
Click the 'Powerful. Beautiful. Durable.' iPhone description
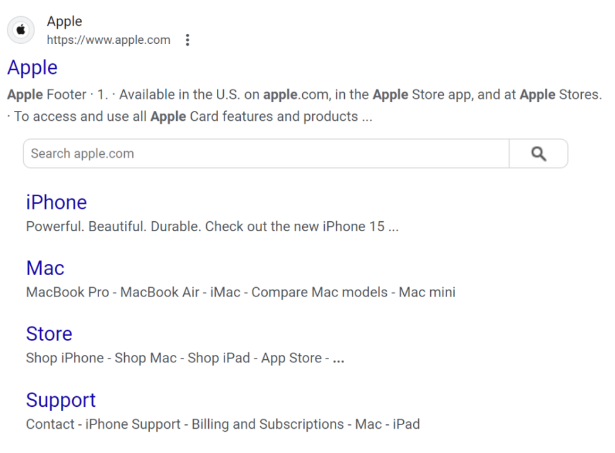click(x=212, y=227)
